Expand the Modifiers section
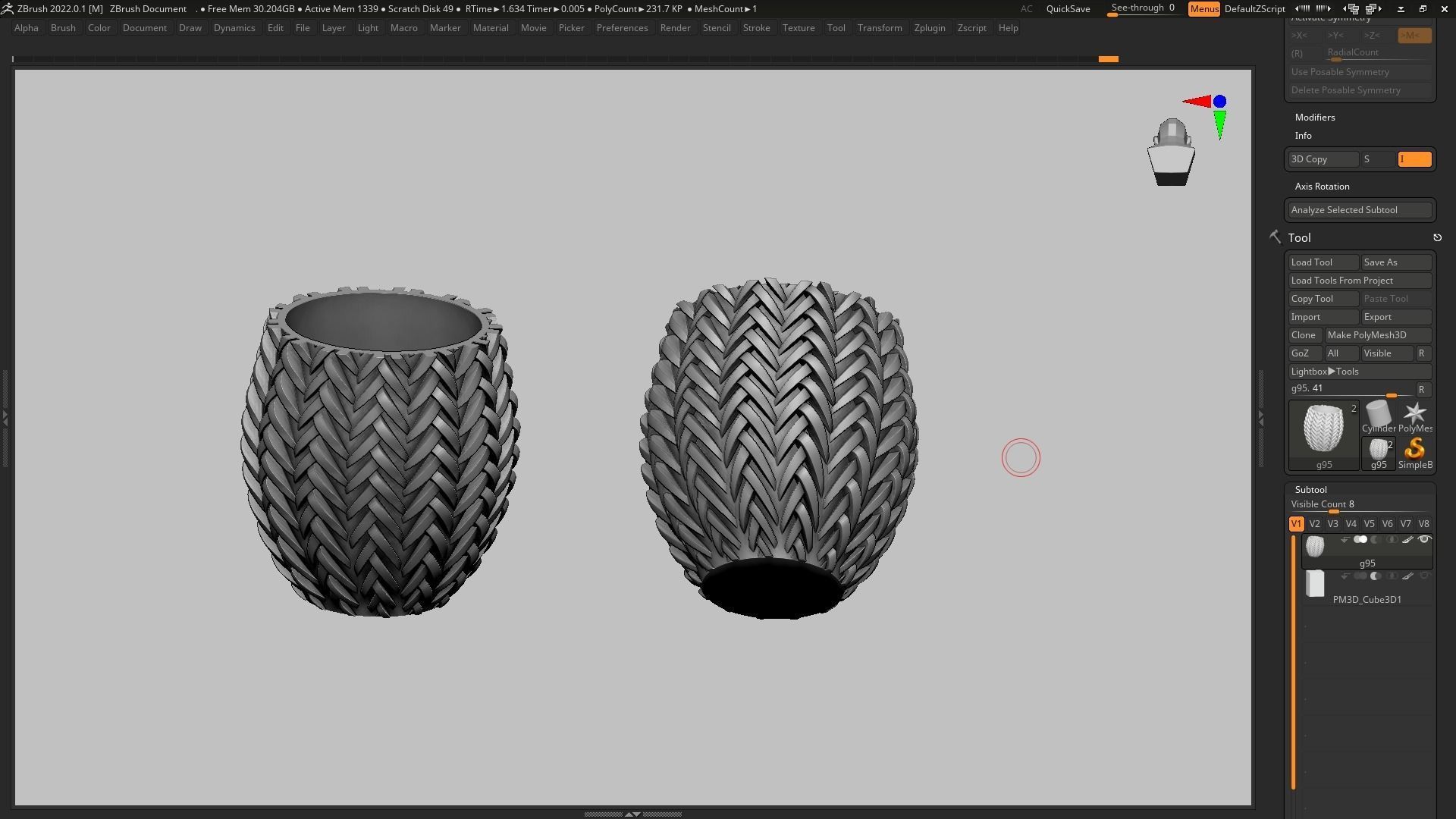 [1315, 118]
